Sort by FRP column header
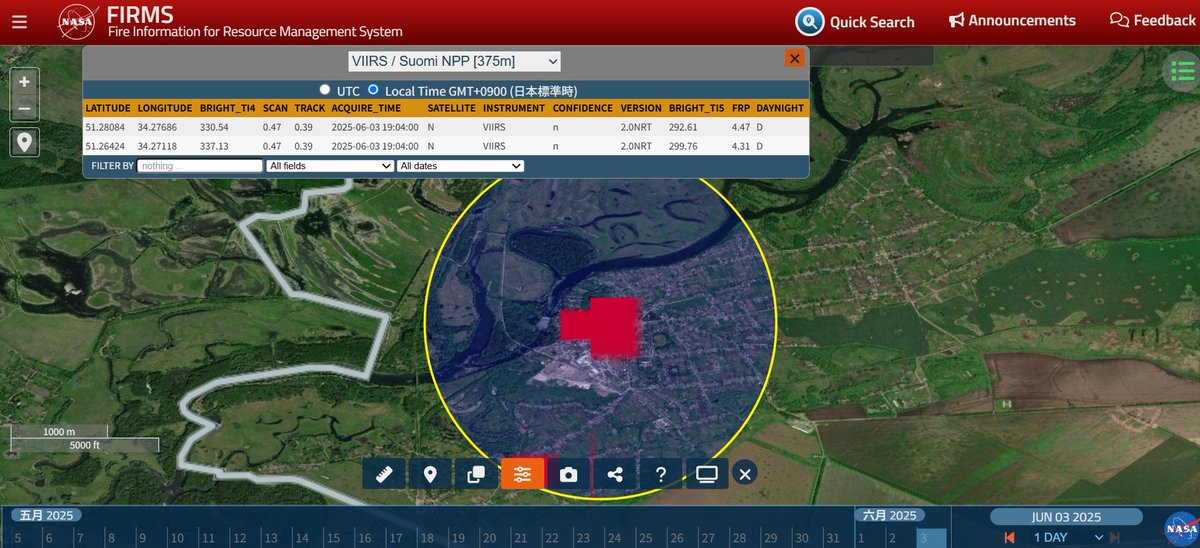The image size is (1200, 548). 740,107
